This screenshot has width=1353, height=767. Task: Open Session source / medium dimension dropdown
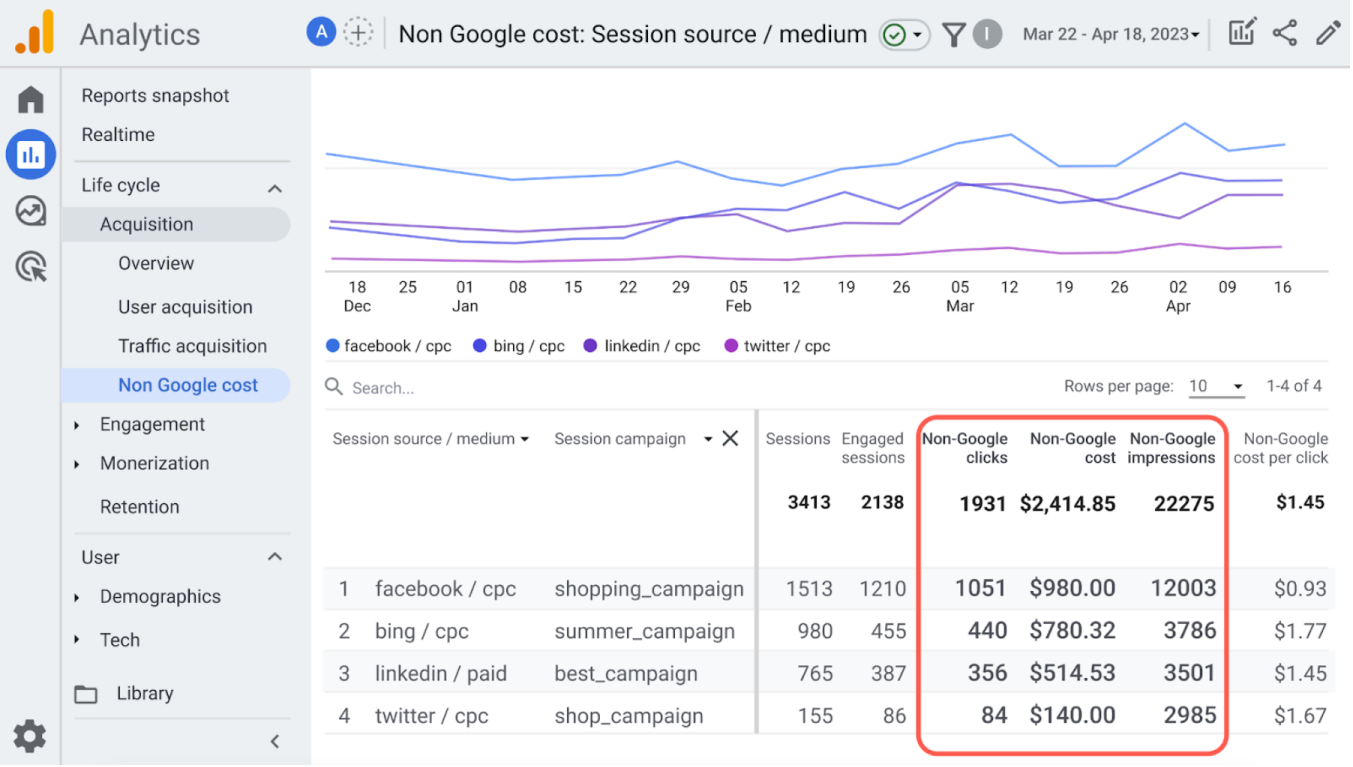point(431,438)
